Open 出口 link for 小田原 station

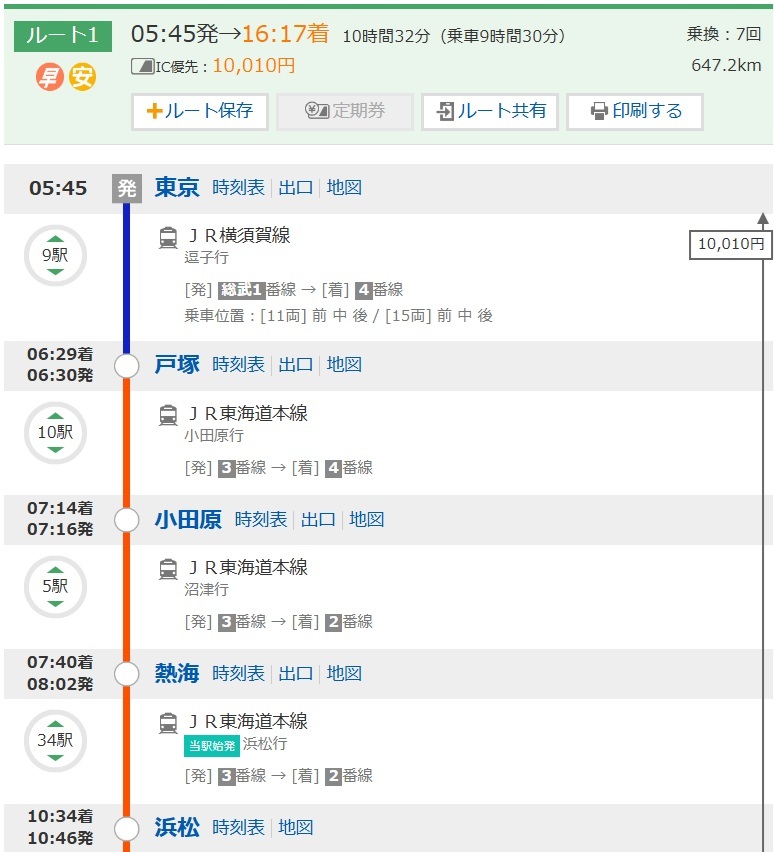click(318, 520)
